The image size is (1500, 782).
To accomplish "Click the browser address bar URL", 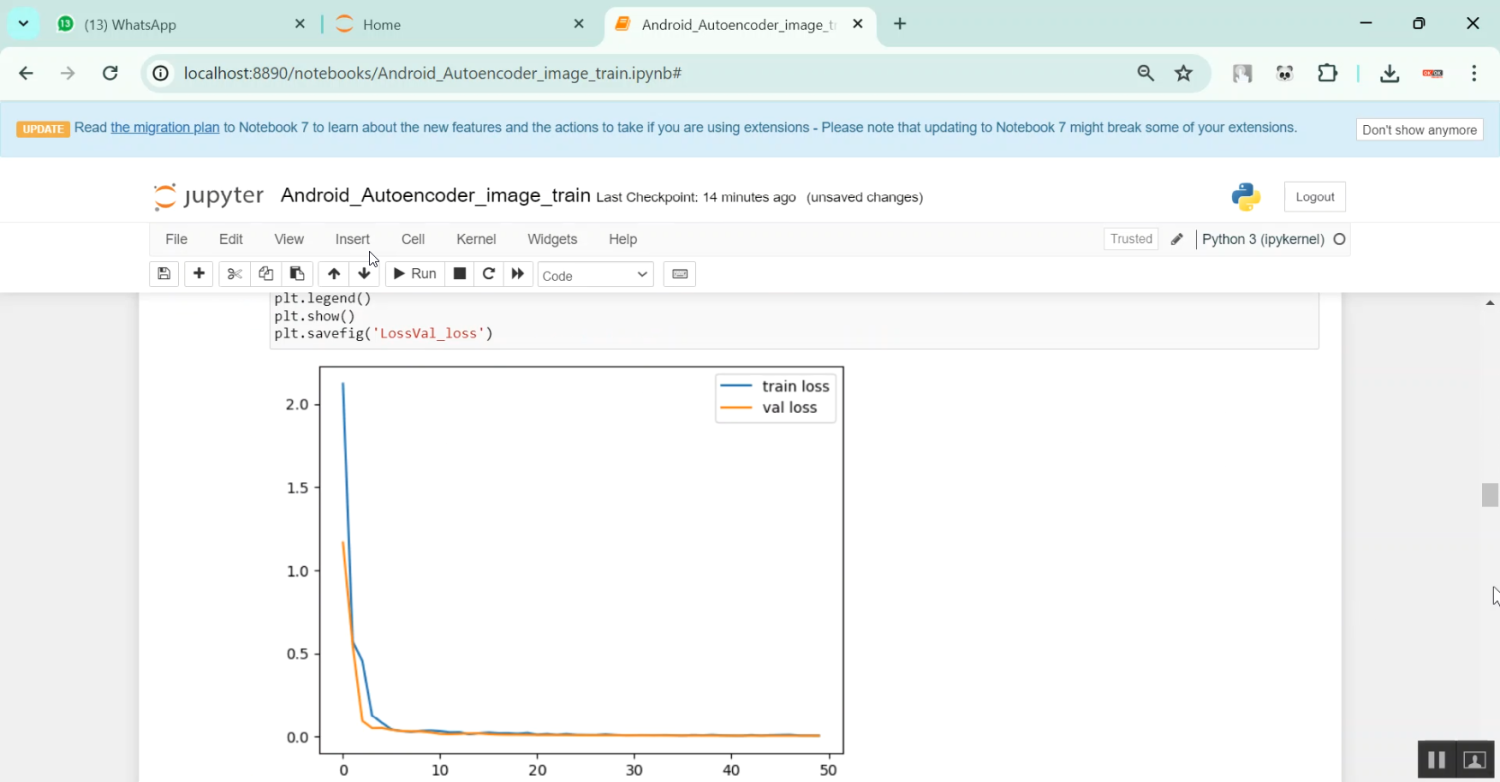I will pyautogui.click(x=432, y=73).
